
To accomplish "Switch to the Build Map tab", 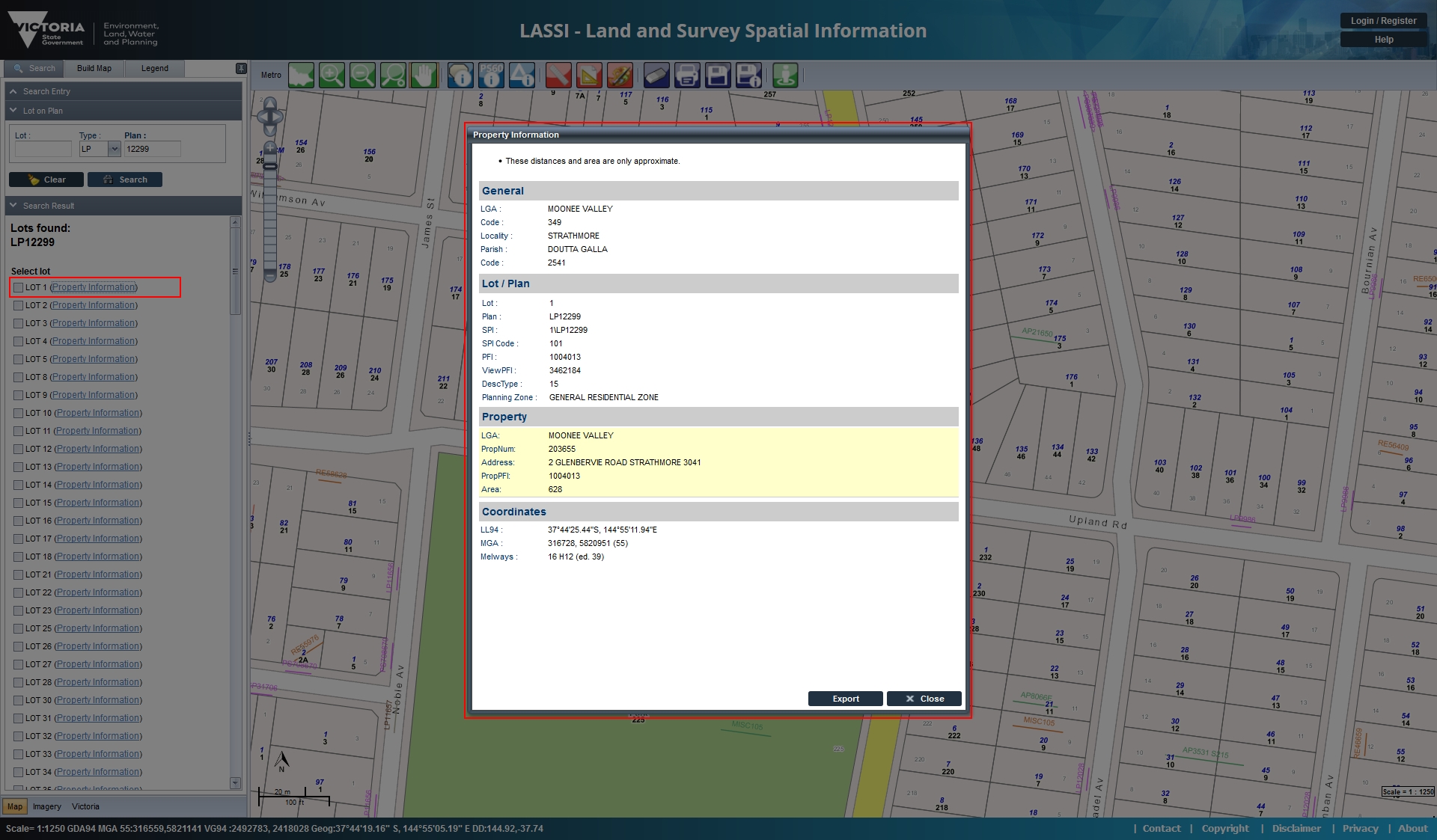I will (x=94, y=68).
